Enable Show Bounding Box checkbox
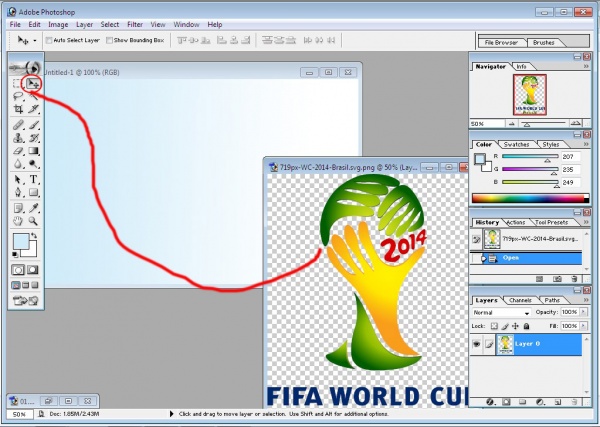Screen dimensions: 600x427 [x=109, y=40]
